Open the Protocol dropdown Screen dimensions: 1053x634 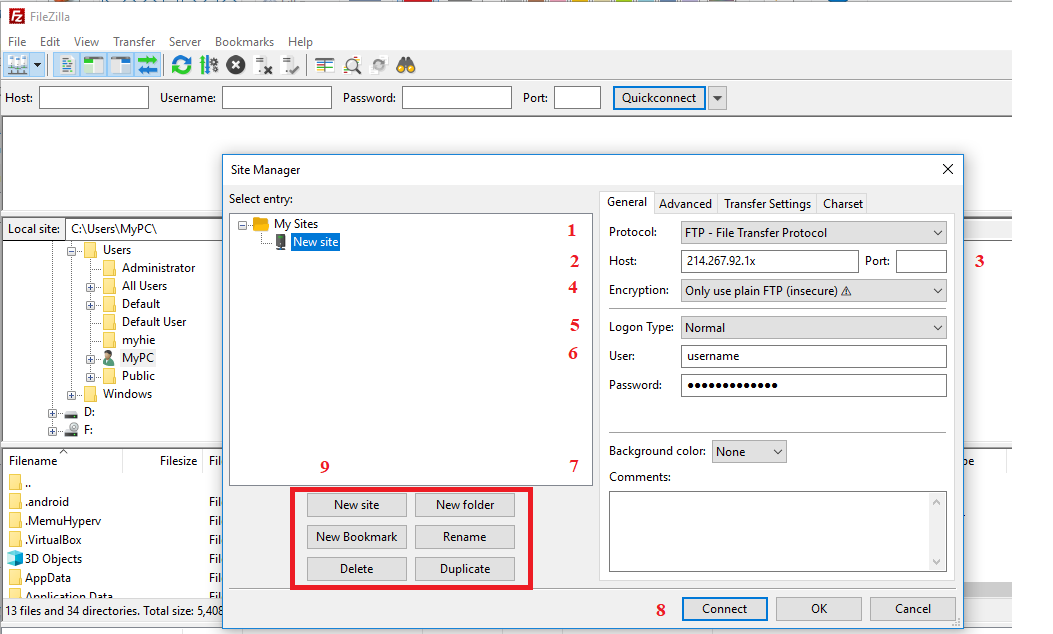[814, 232]
